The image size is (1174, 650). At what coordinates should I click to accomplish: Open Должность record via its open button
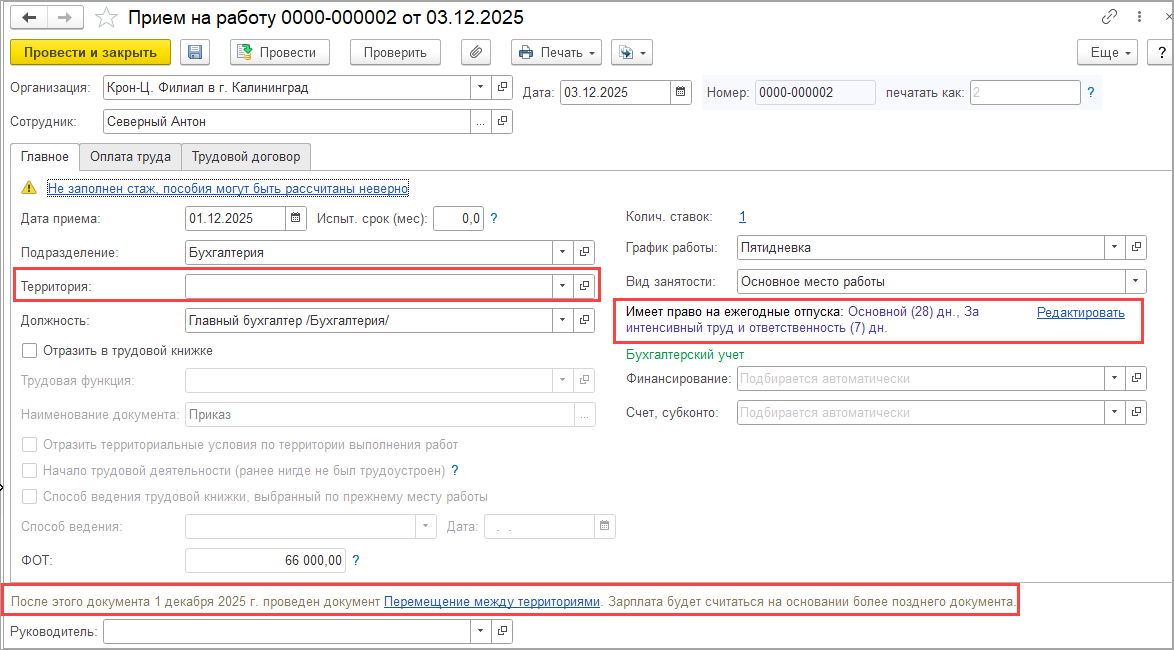coord(585,320)
